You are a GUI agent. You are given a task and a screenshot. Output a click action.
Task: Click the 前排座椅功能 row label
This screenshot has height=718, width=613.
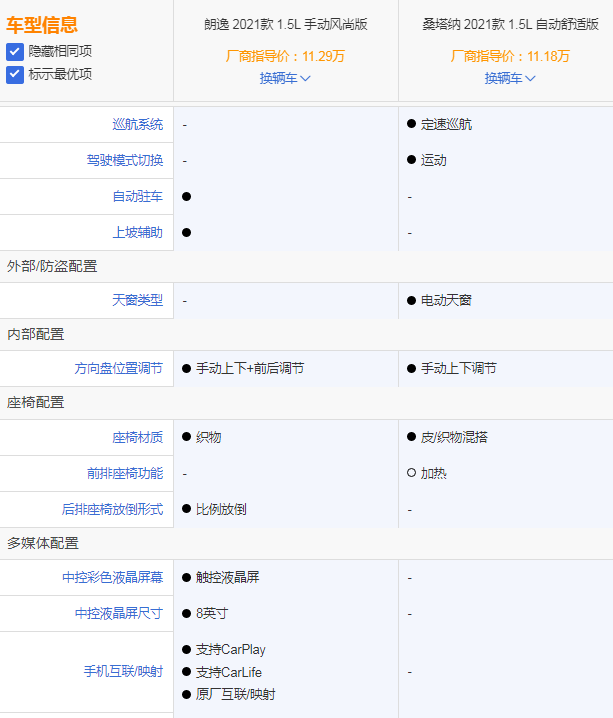click(124, 472)
